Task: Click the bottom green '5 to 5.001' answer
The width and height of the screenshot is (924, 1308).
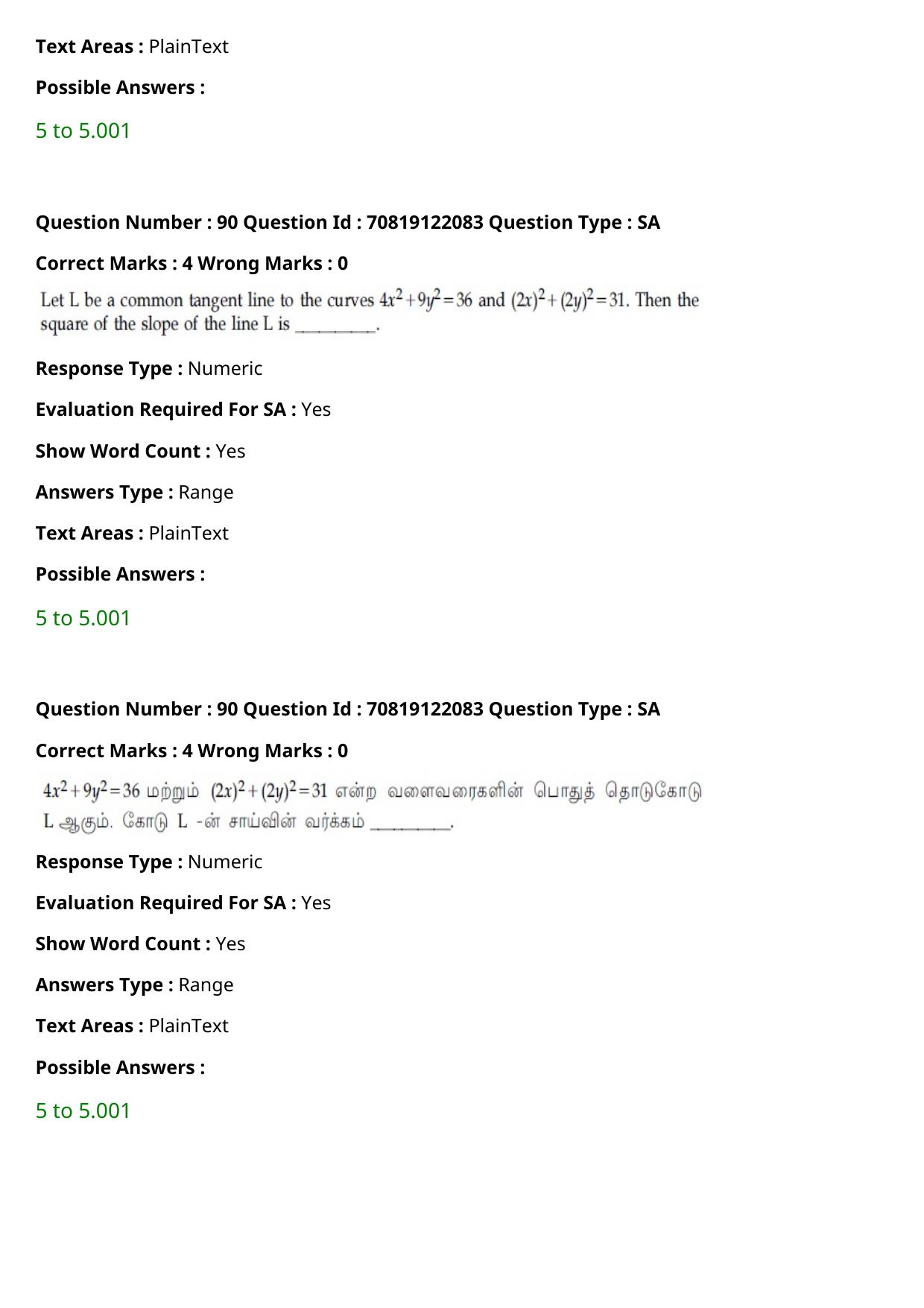Action: pos(83,1110)
